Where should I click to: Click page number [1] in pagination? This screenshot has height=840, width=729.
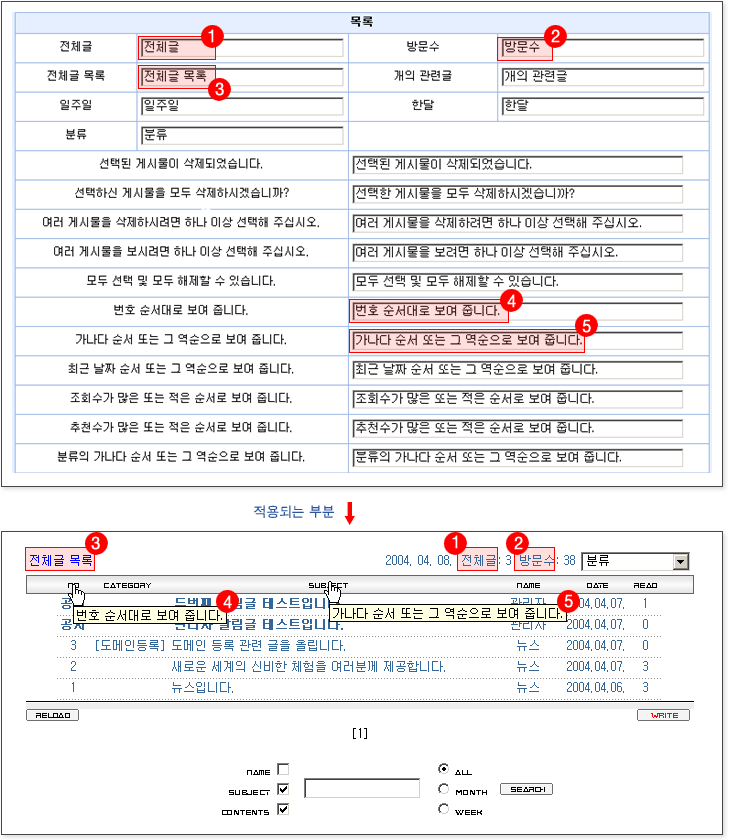point(360,734)
